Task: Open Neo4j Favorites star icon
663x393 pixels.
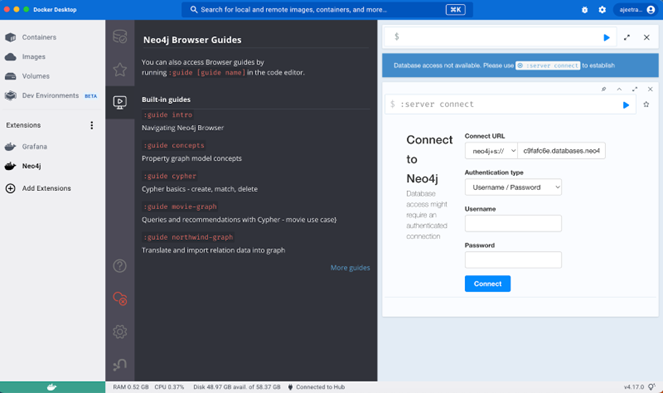Action: (120, 69)
